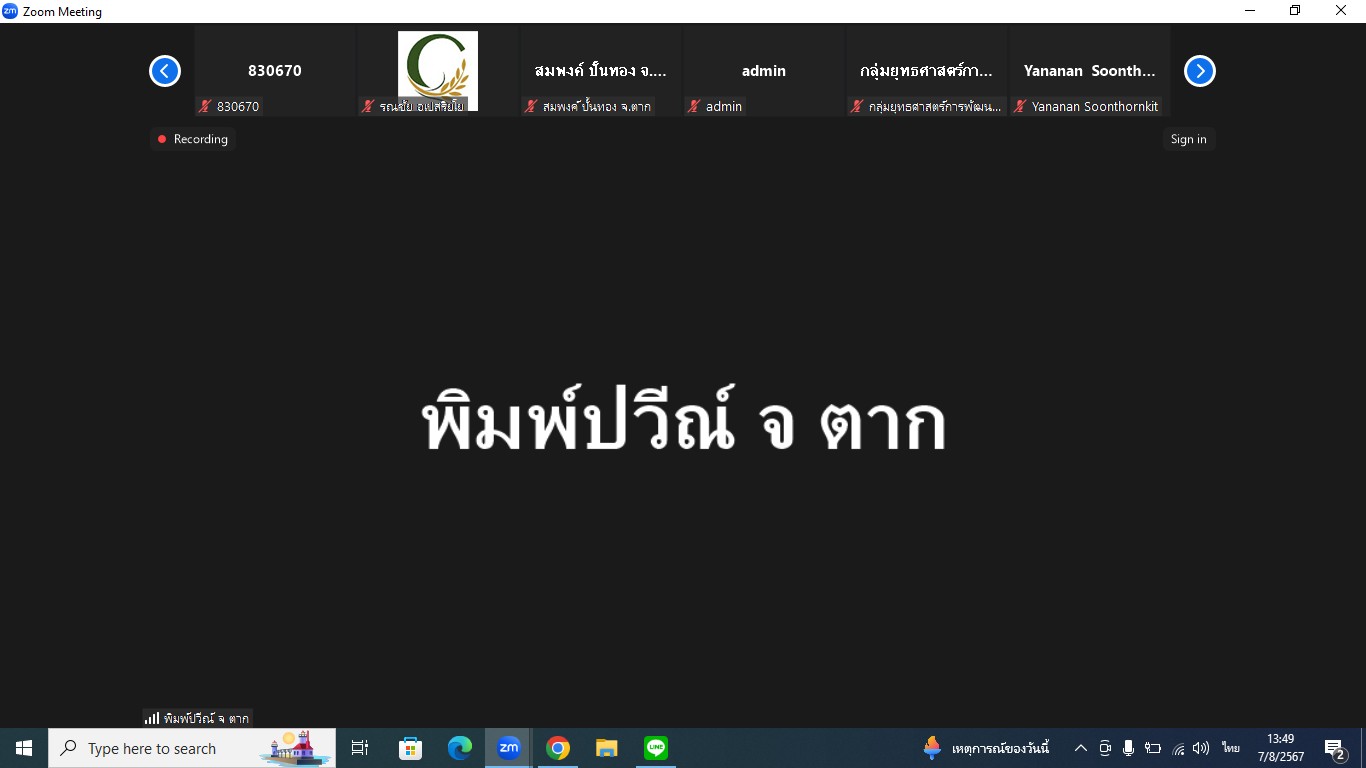Open the LINE app in taskbar

[656, 748]
